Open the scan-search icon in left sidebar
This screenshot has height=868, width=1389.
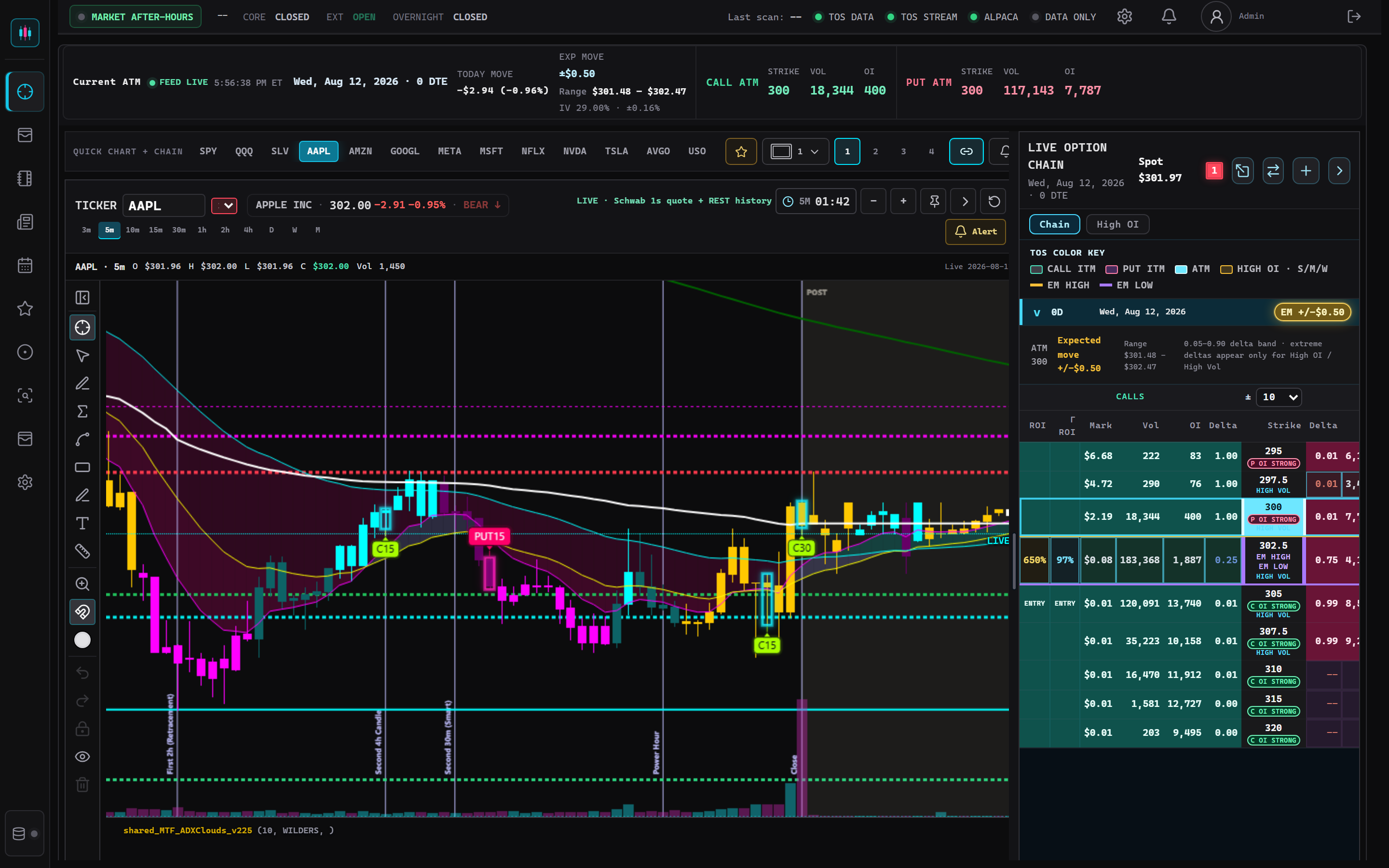point(25,395)
